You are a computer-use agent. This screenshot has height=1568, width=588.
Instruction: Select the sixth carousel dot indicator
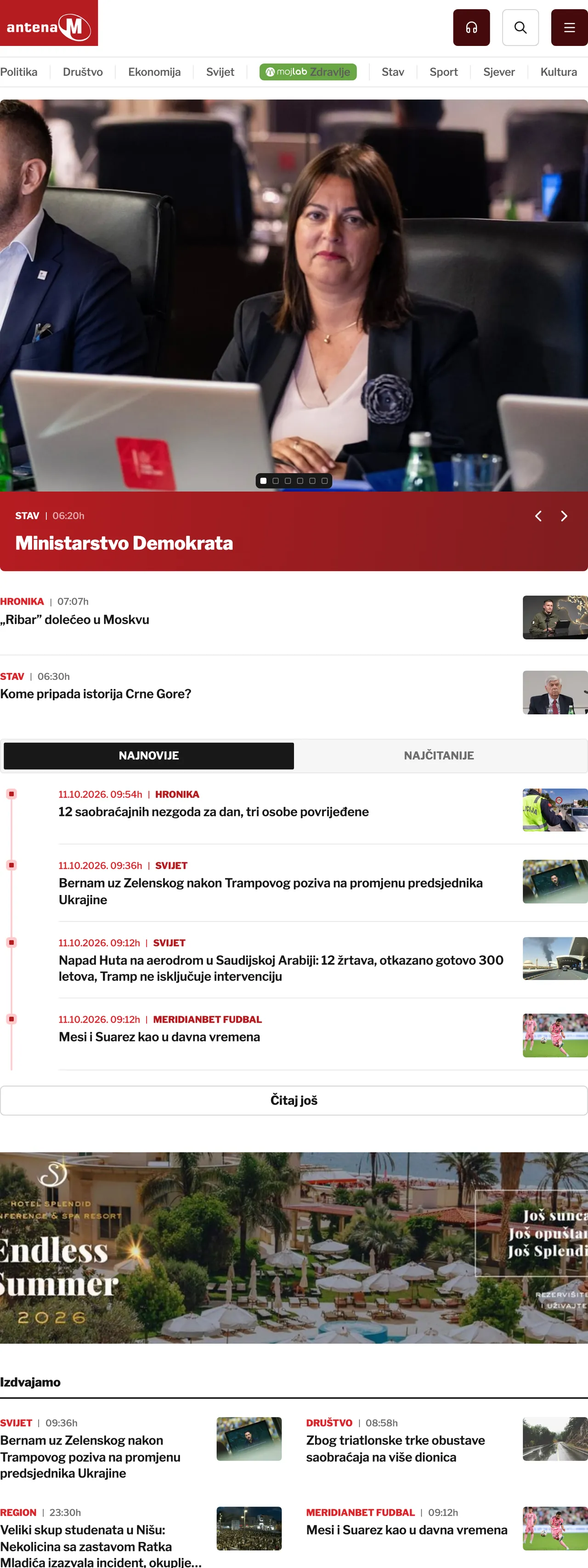324,481
